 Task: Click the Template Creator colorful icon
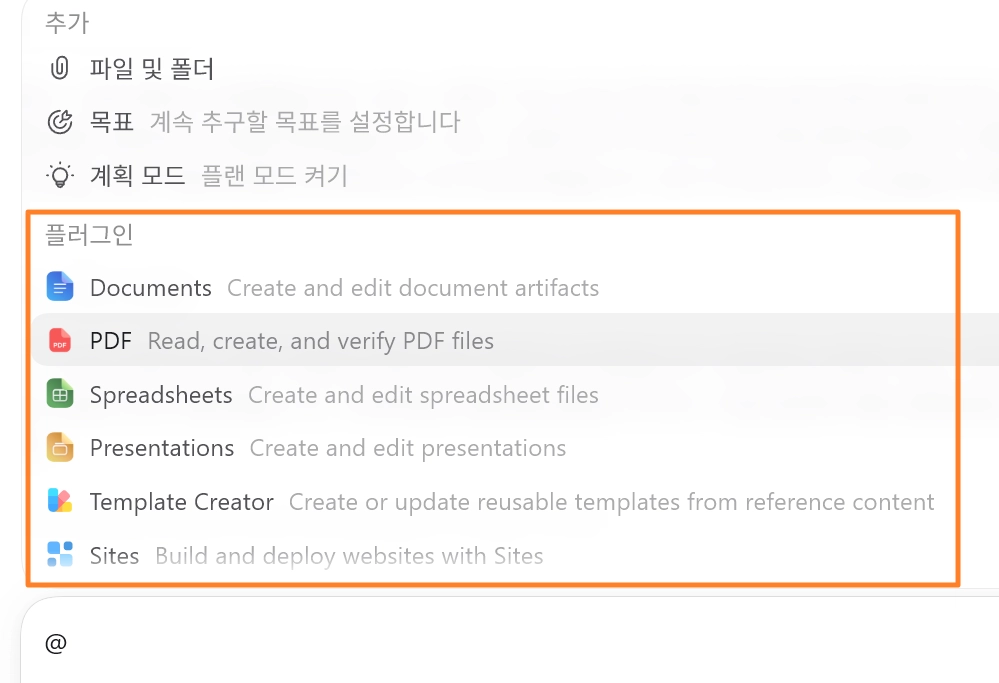(60, 501)
